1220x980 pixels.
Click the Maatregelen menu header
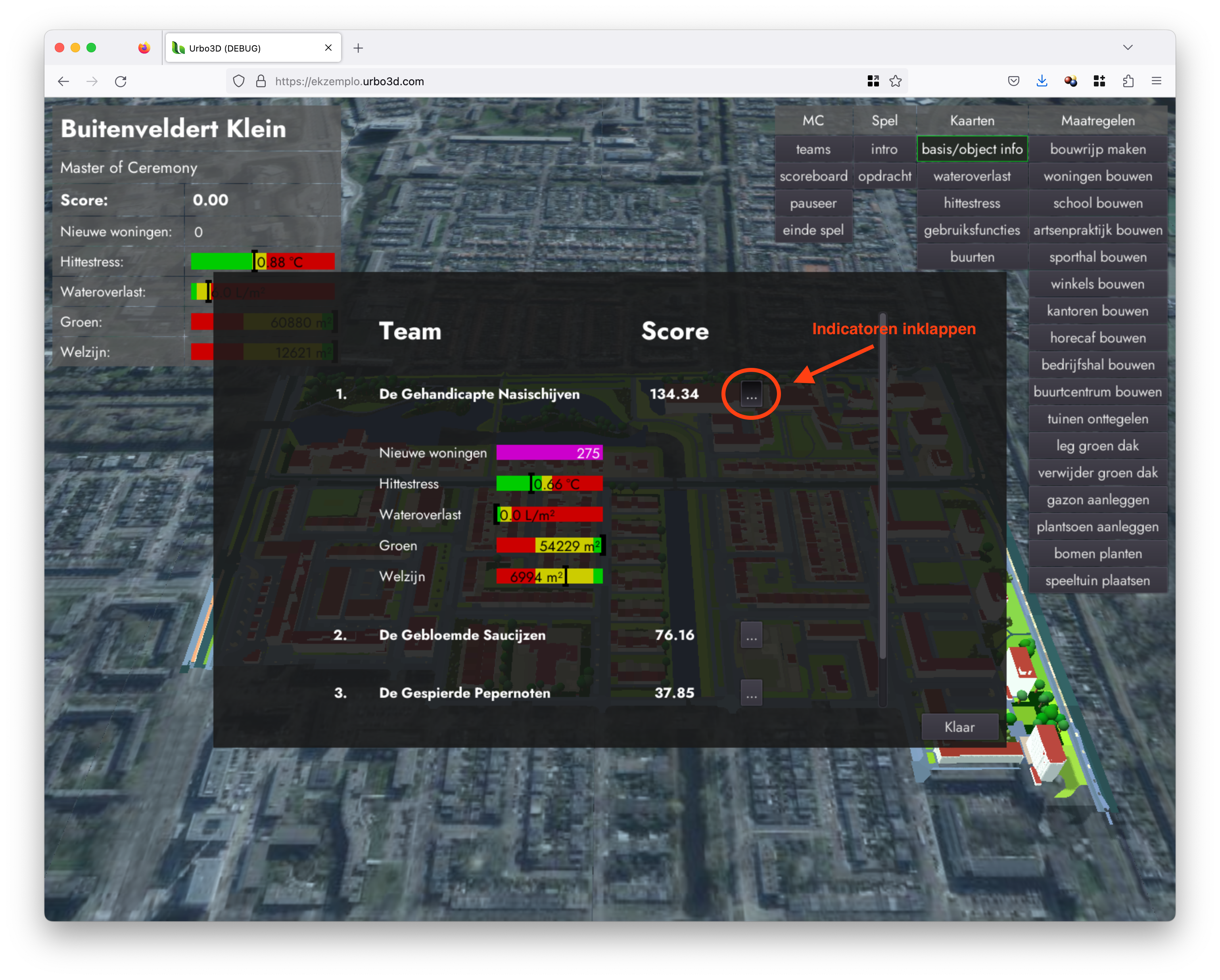pyautogui.click(x=1098, y=121)
